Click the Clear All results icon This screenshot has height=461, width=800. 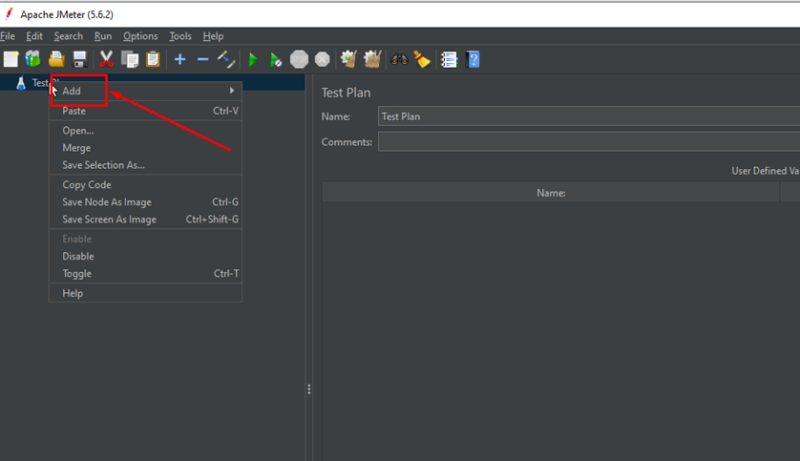click(x=372, y=59)
